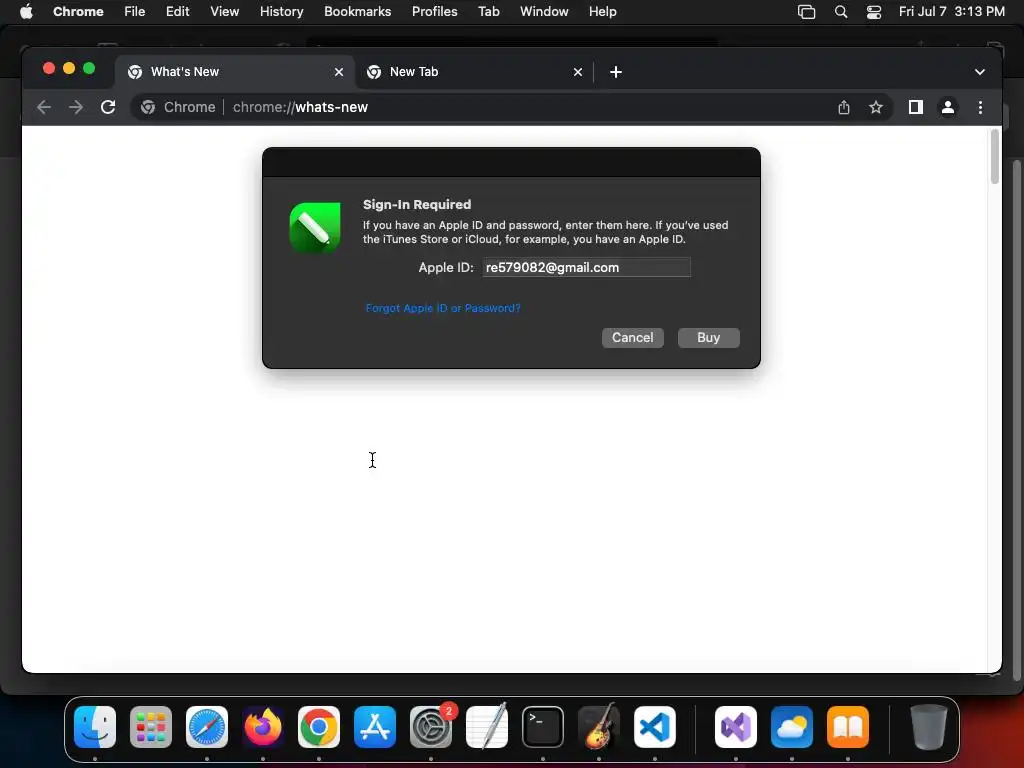This screenshot has height=768, width=1024.
Task: Click the page vertical scrollbar
Action: 995,157
